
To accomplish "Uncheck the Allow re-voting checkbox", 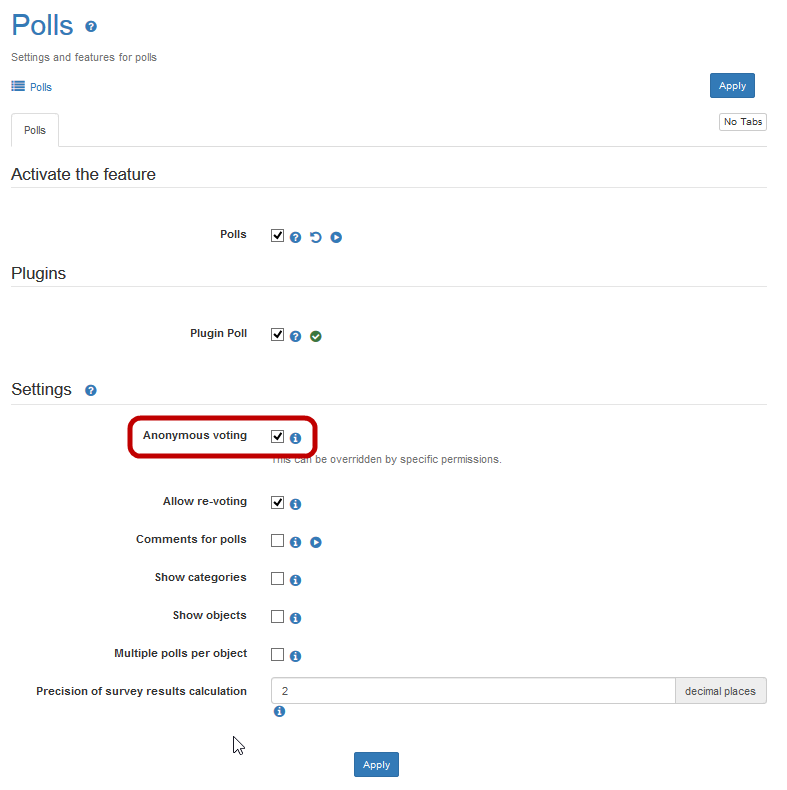I will (278, 502).
